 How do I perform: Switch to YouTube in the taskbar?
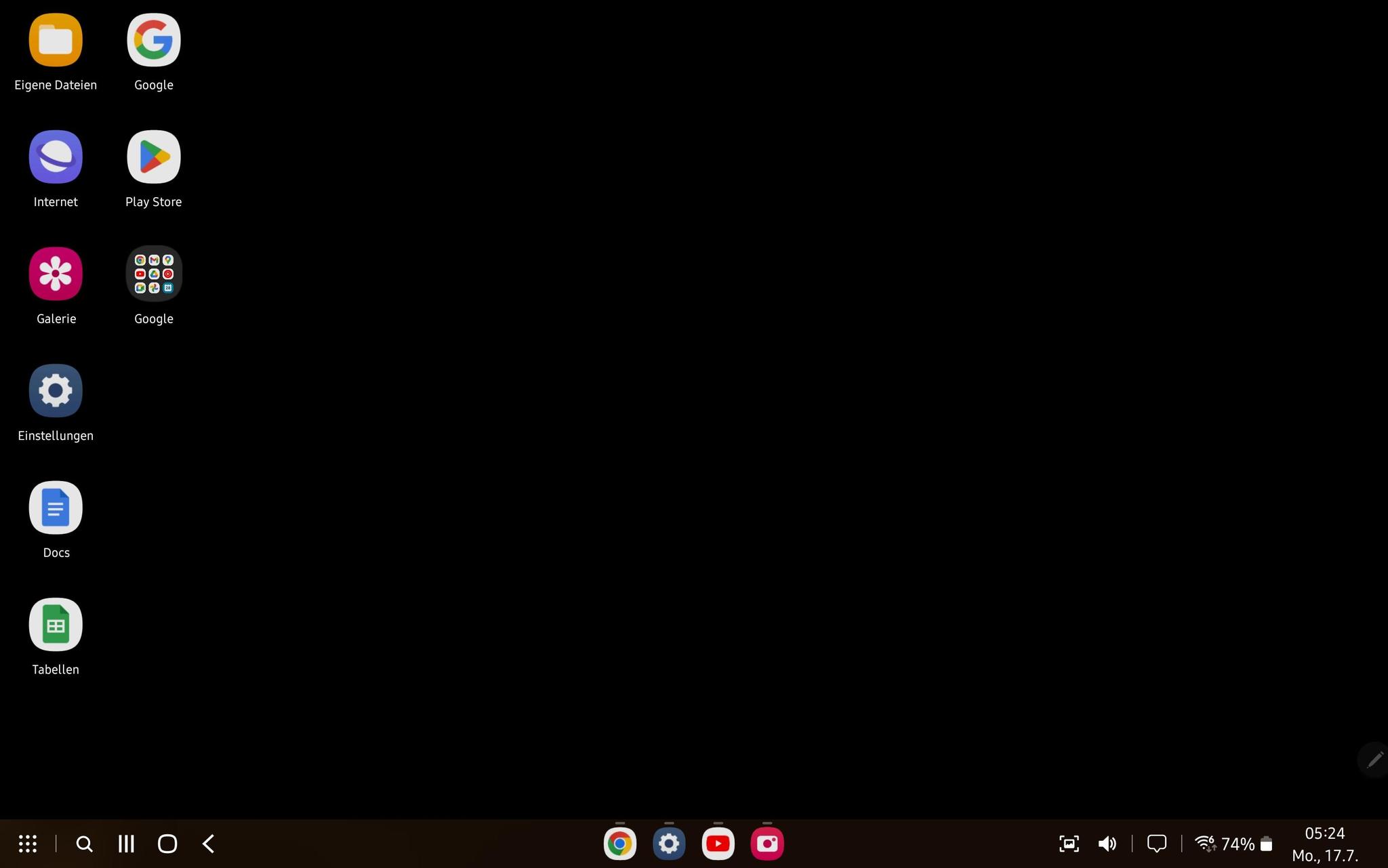click(718, 844)
